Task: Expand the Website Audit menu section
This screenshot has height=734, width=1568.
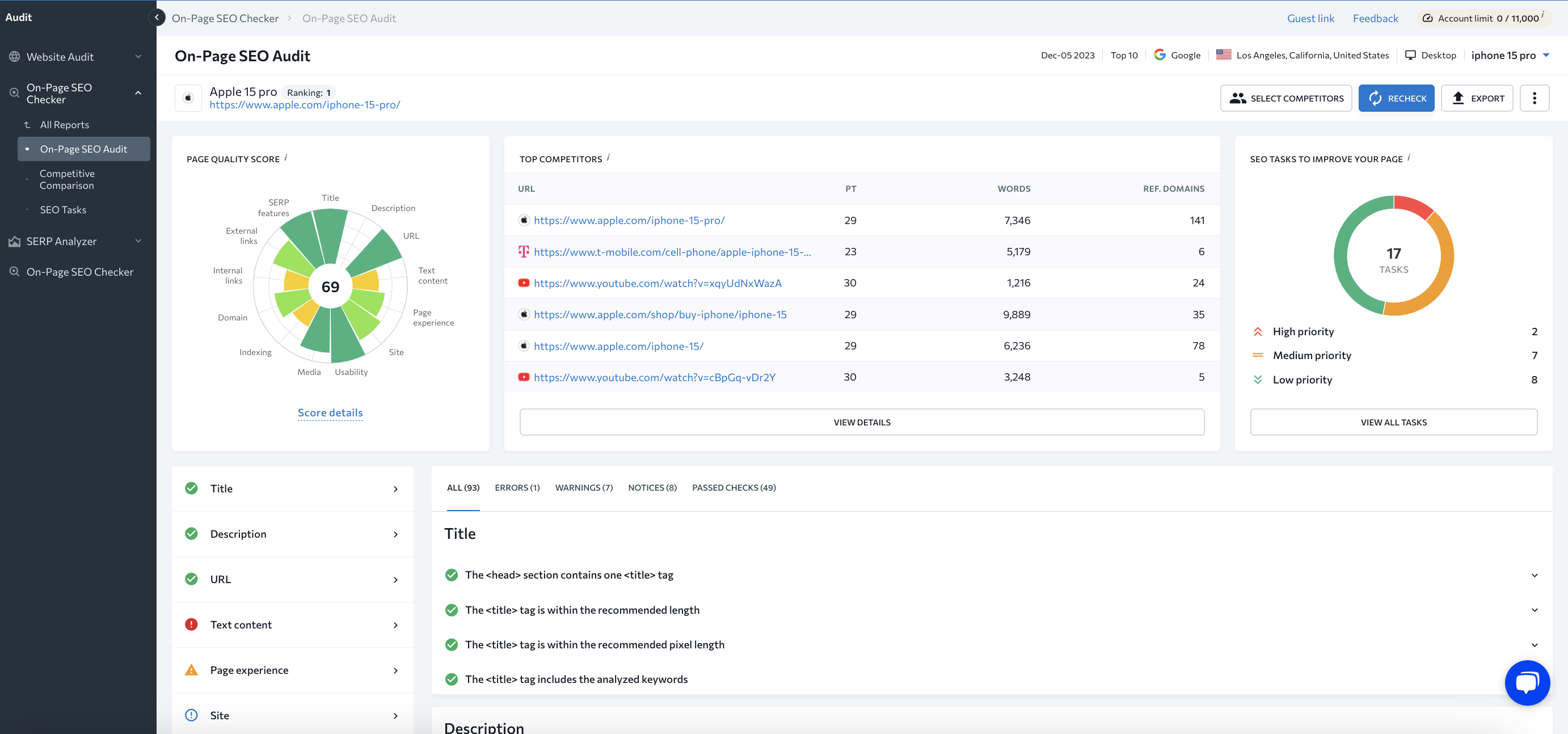Action: click(x=138, y=57)
